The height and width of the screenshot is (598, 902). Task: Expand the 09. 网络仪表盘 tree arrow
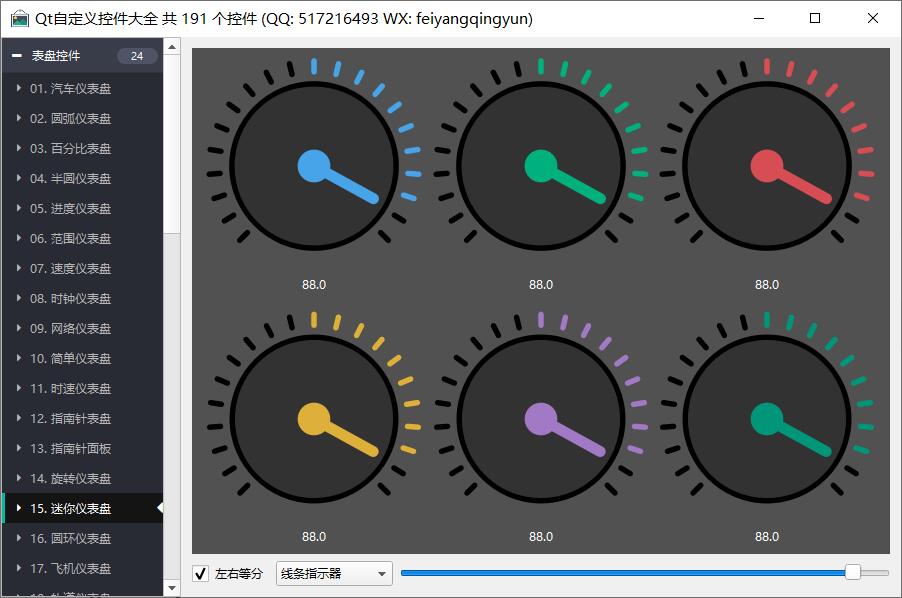[19, 329]
